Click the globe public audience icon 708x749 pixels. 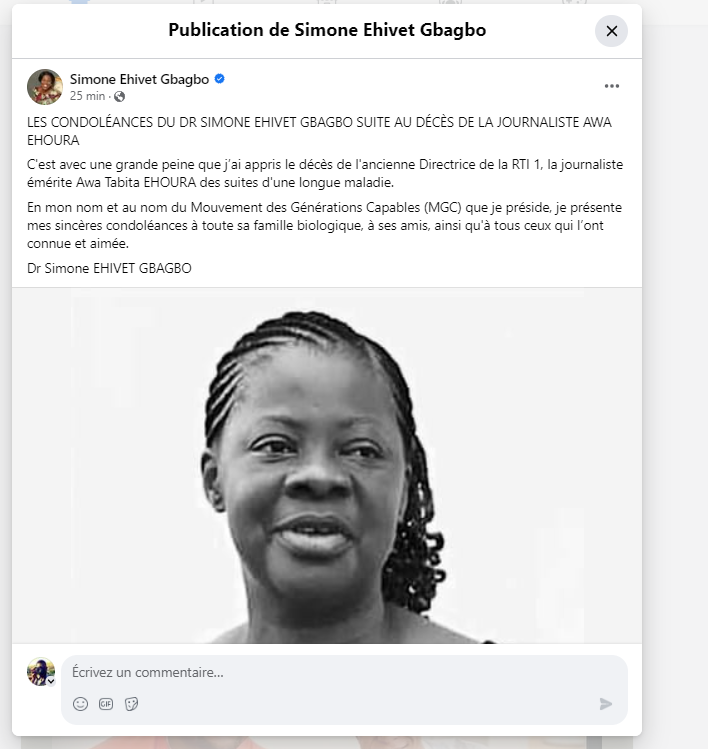(x=119, y=96)
